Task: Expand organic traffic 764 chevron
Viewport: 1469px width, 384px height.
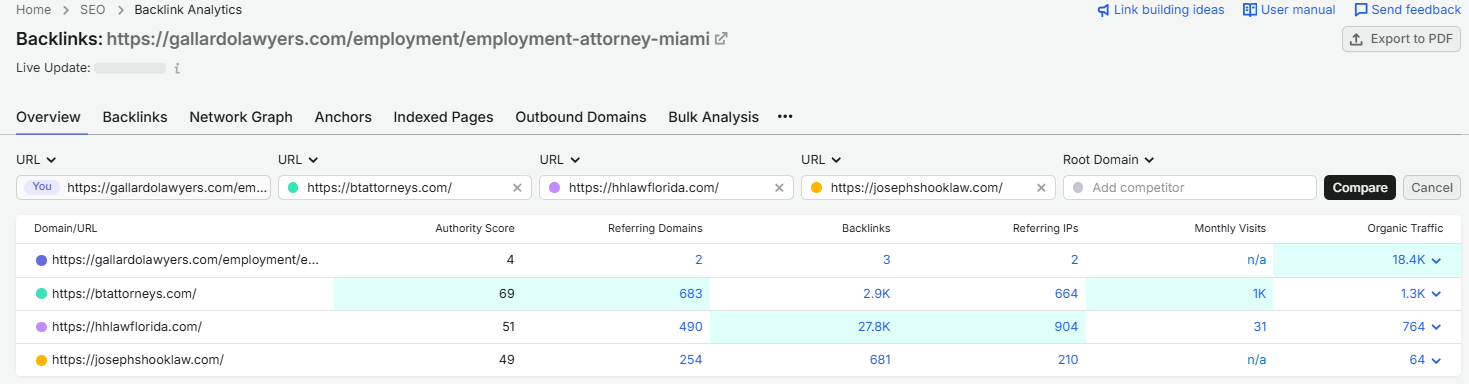Action: pos(1436,327)
